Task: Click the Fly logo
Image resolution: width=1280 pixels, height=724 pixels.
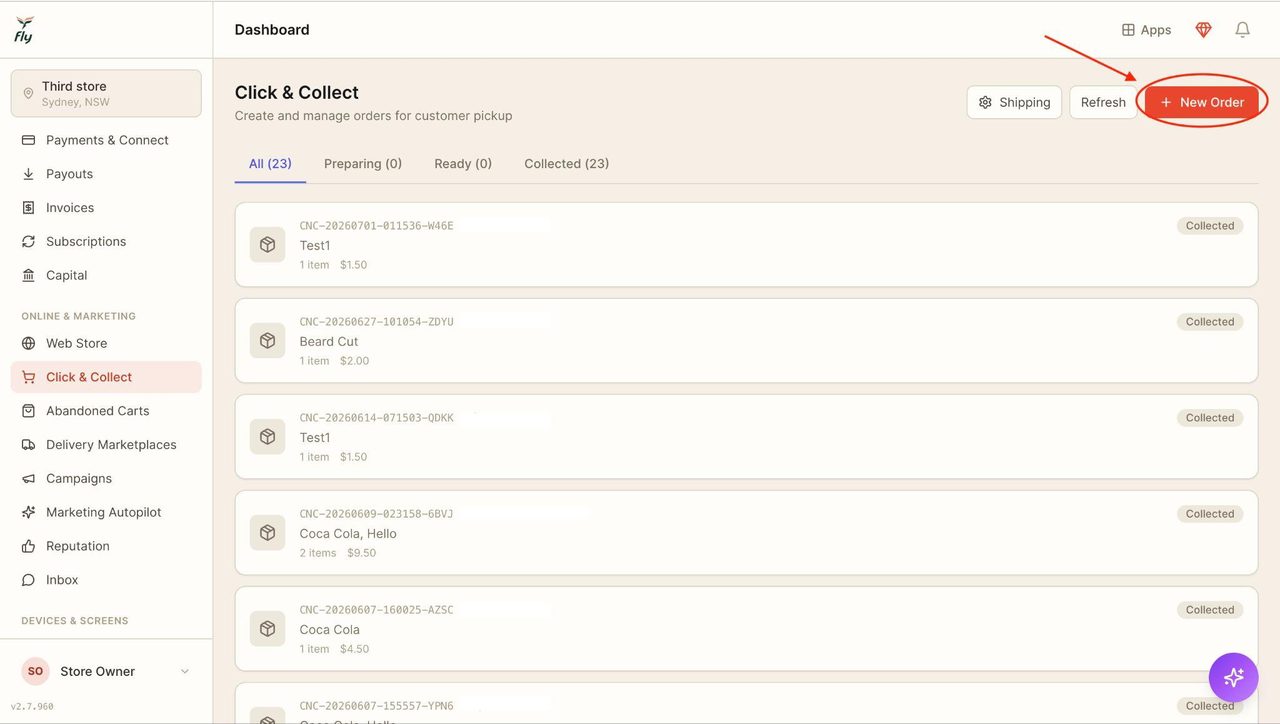Action: 24,29
